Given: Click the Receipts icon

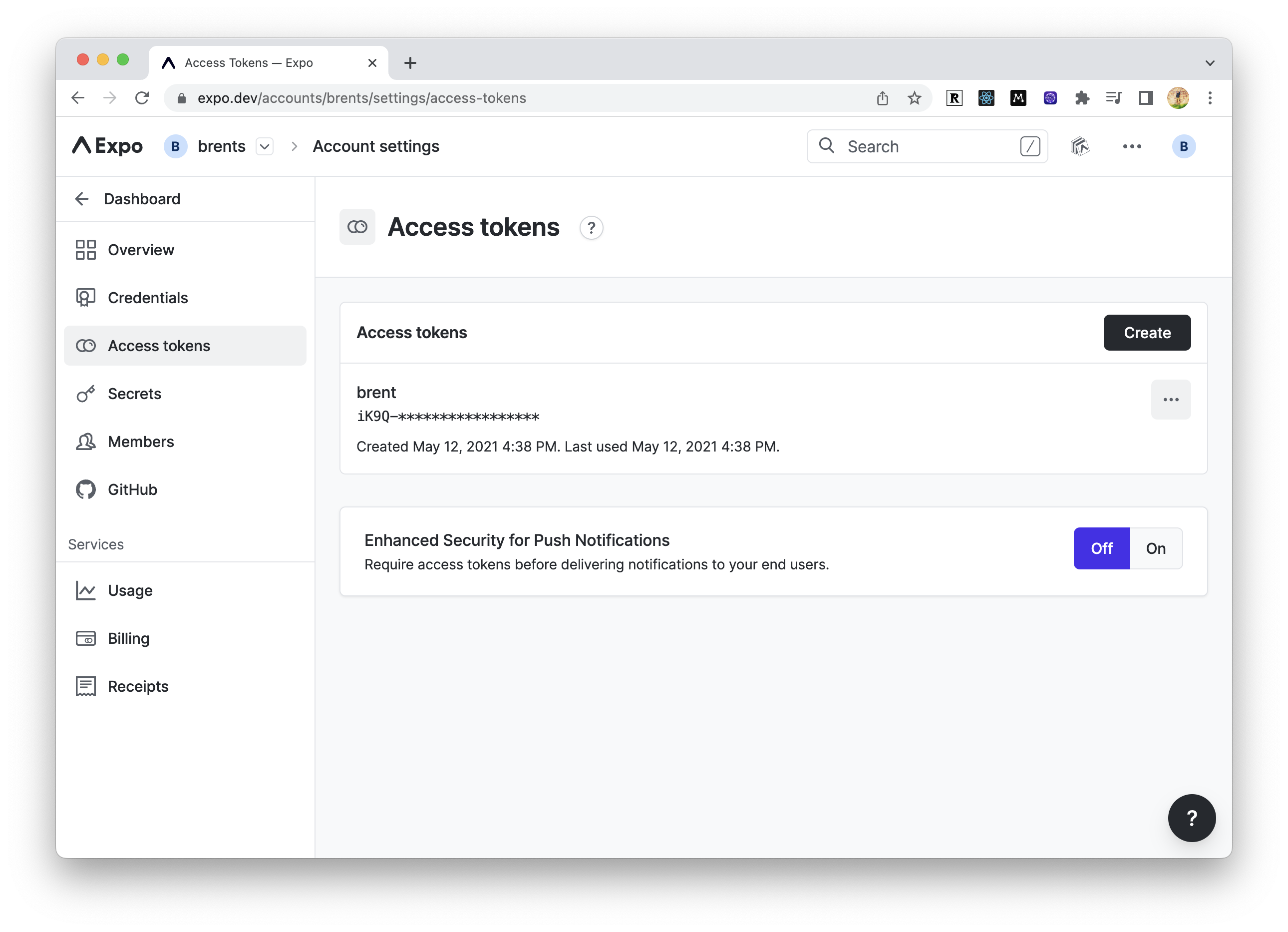Looking at the screenshot, I should 86,686.
